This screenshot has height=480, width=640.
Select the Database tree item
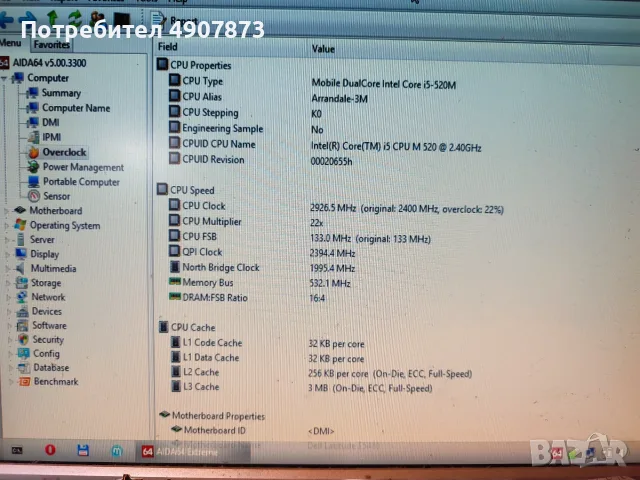[x=51, y=367]
